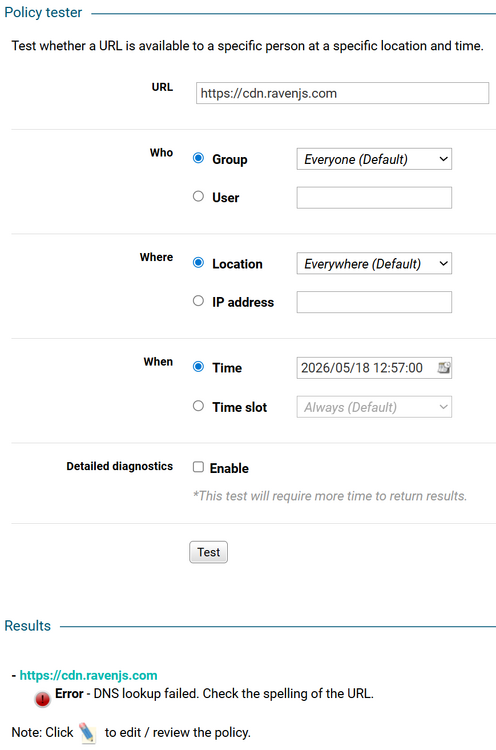Open the Always (Default) time slot dropdown
Image resolution: width=496 pixels, height=750 pixels.
click(x=374, y=407)
